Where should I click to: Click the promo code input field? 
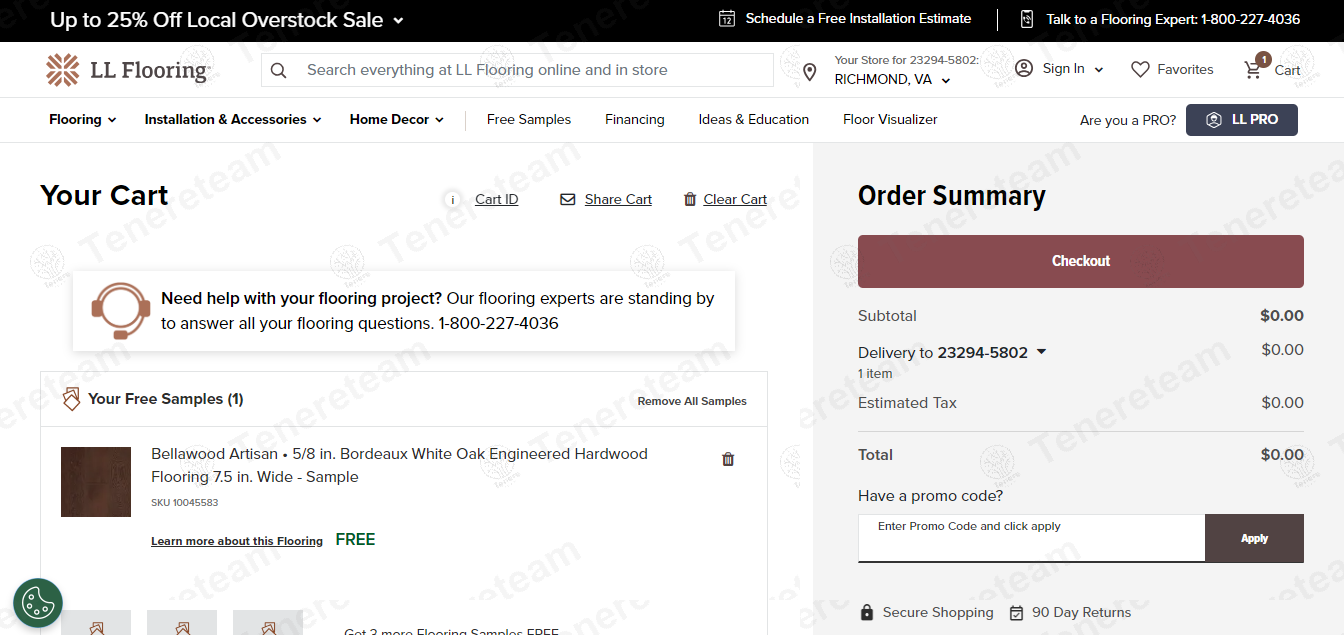tap(1031, 537)
